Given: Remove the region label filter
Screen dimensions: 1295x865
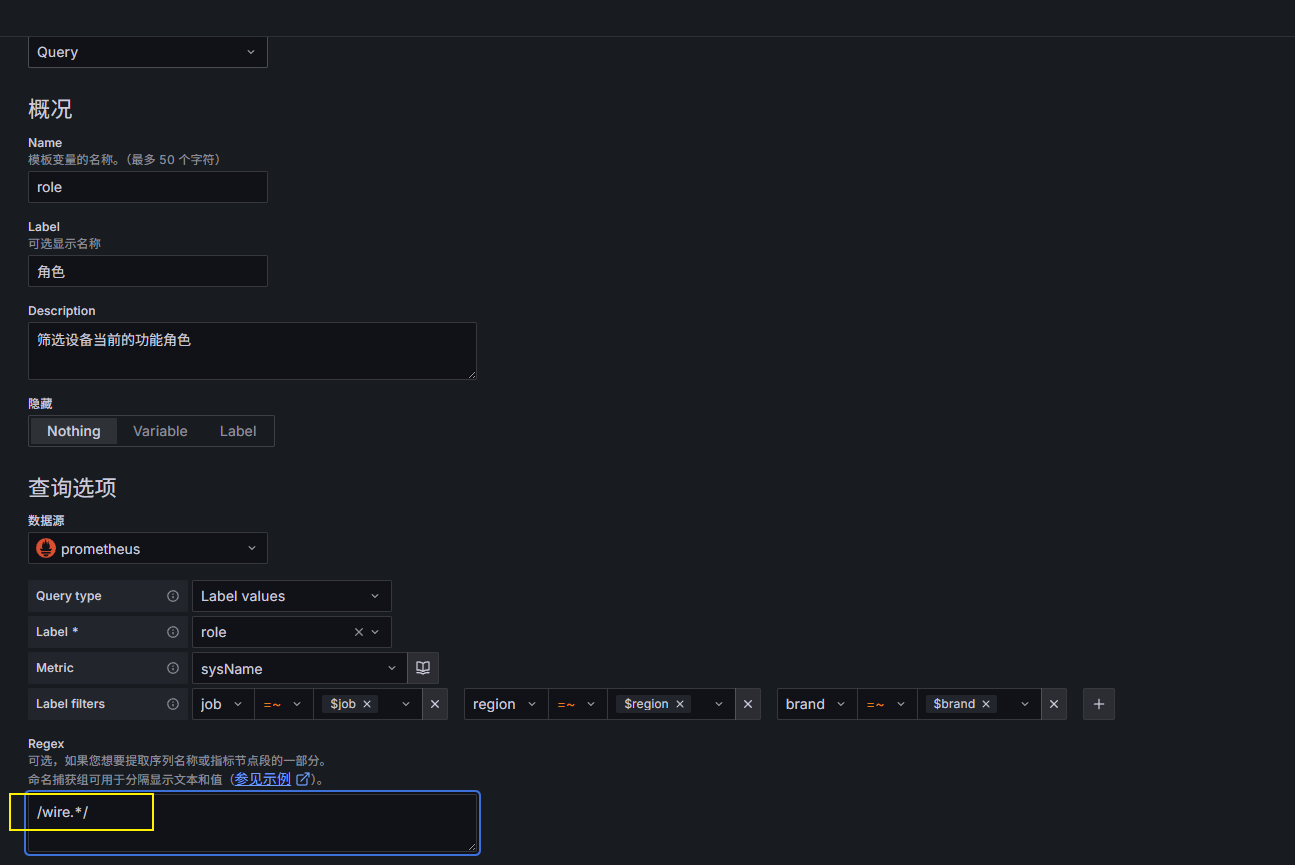Looking at the screenshot, I should (748, 704).
